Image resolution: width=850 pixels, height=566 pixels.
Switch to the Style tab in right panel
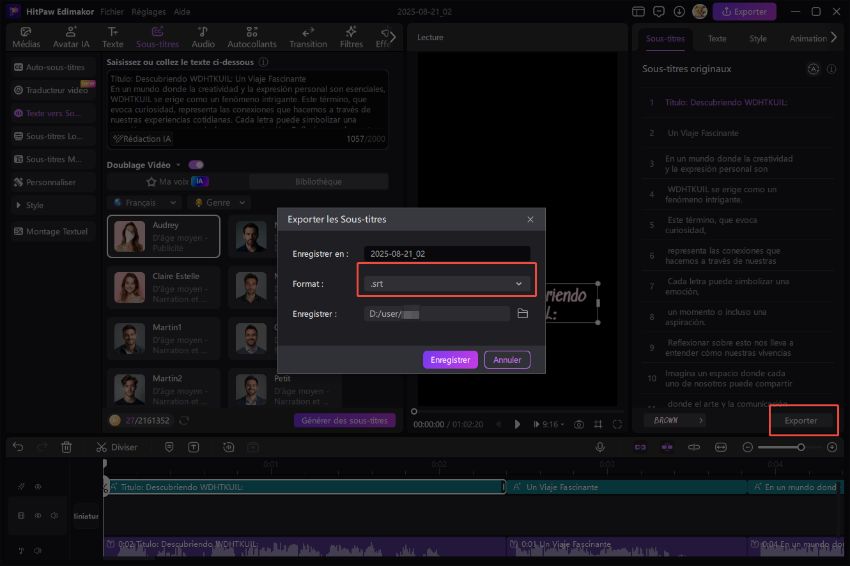coord(758,38)
